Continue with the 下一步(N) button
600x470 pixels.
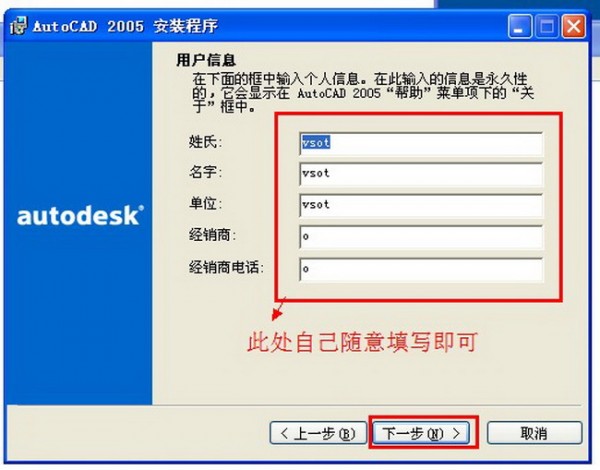[x=421, y=433]
